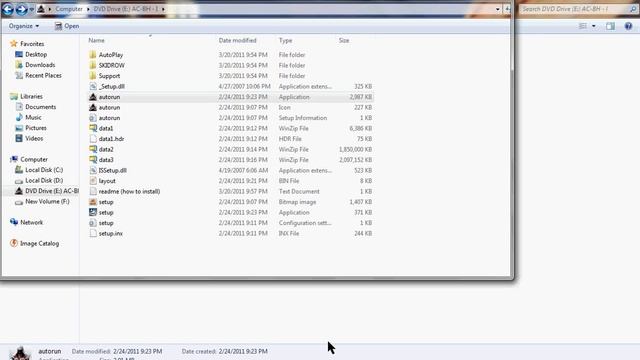The height and width of the screenshot is (360, 640).
Task: Toggle the preview pane icon
Action: click(x=610, y=26)
